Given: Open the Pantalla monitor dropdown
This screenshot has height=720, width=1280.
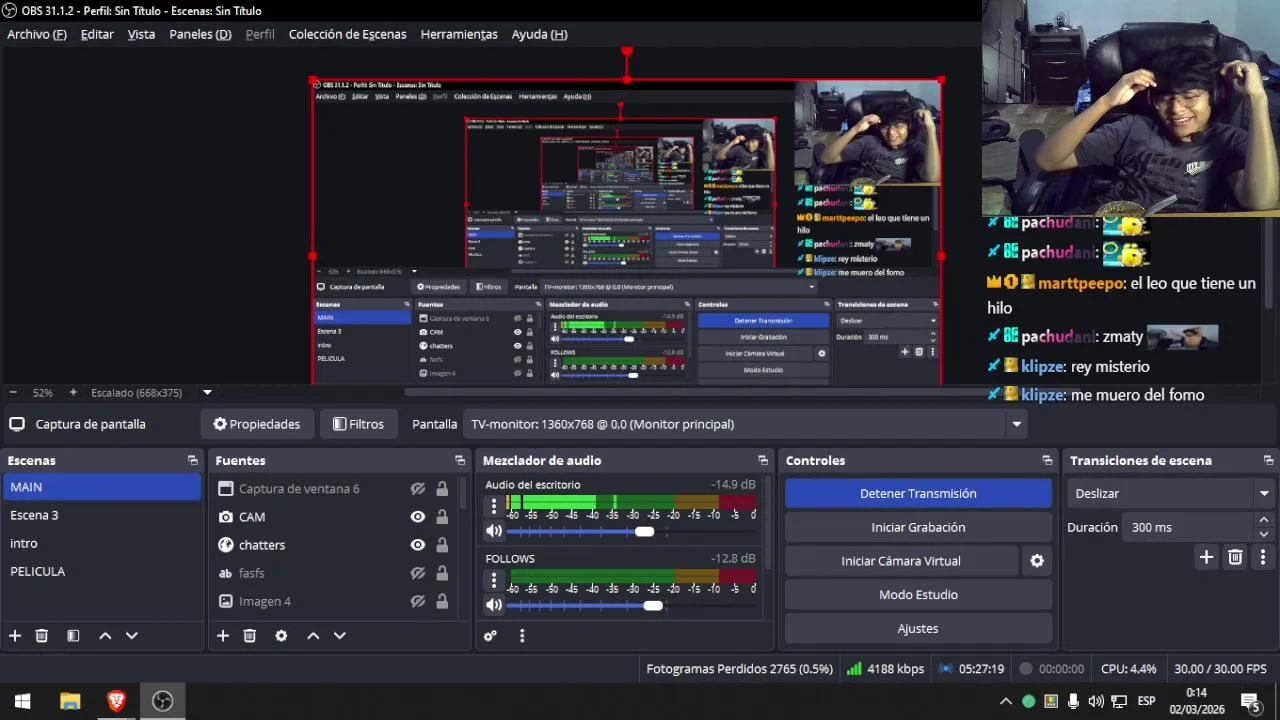Looking at the screenshot, I should 747,424.
